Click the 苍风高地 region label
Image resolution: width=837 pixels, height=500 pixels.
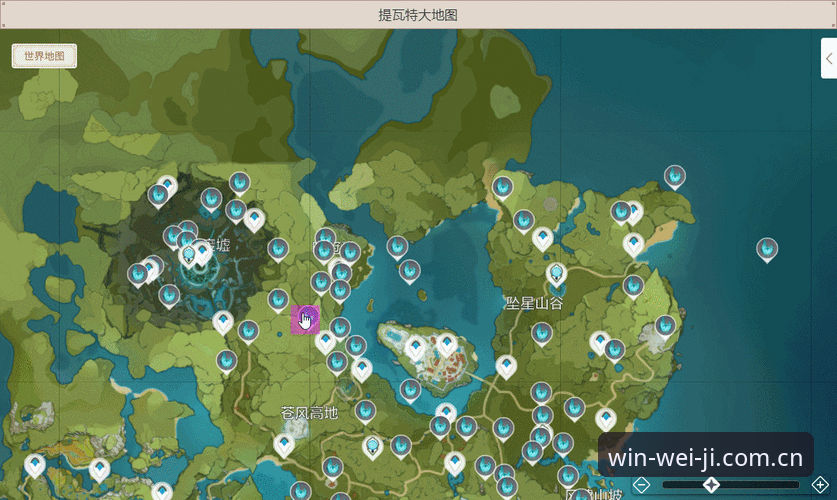coord(310,412)
